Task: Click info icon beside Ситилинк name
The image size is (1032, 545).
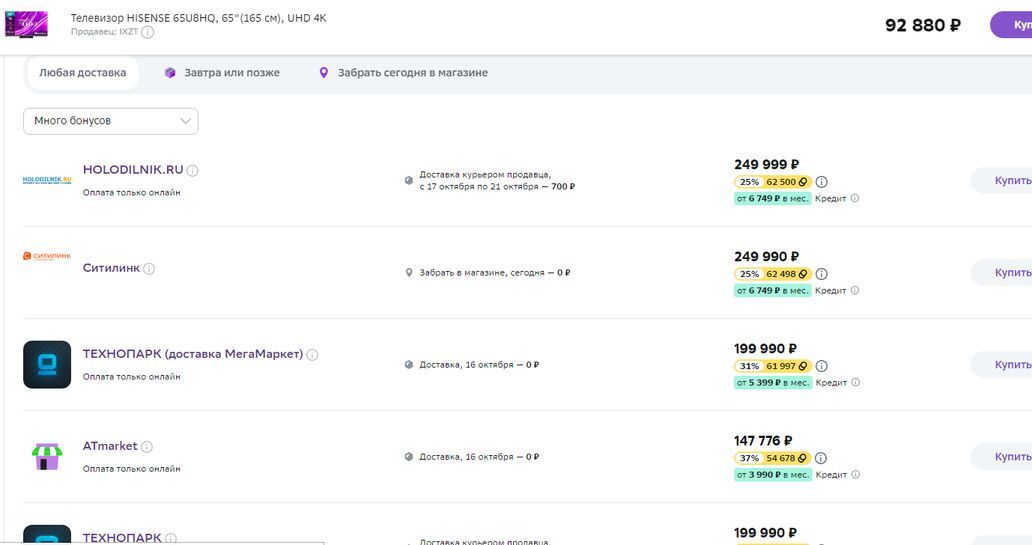Action: (x=149, y=269)
